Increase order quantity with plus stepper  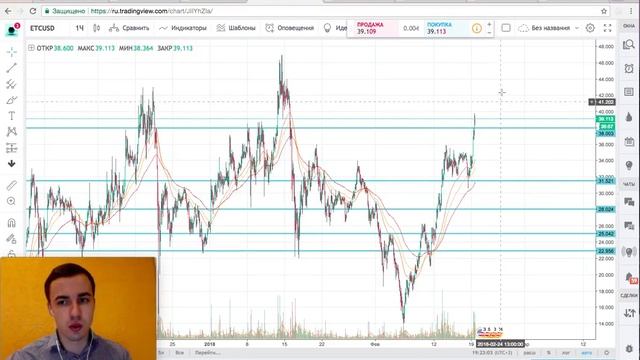coord(489,25)
